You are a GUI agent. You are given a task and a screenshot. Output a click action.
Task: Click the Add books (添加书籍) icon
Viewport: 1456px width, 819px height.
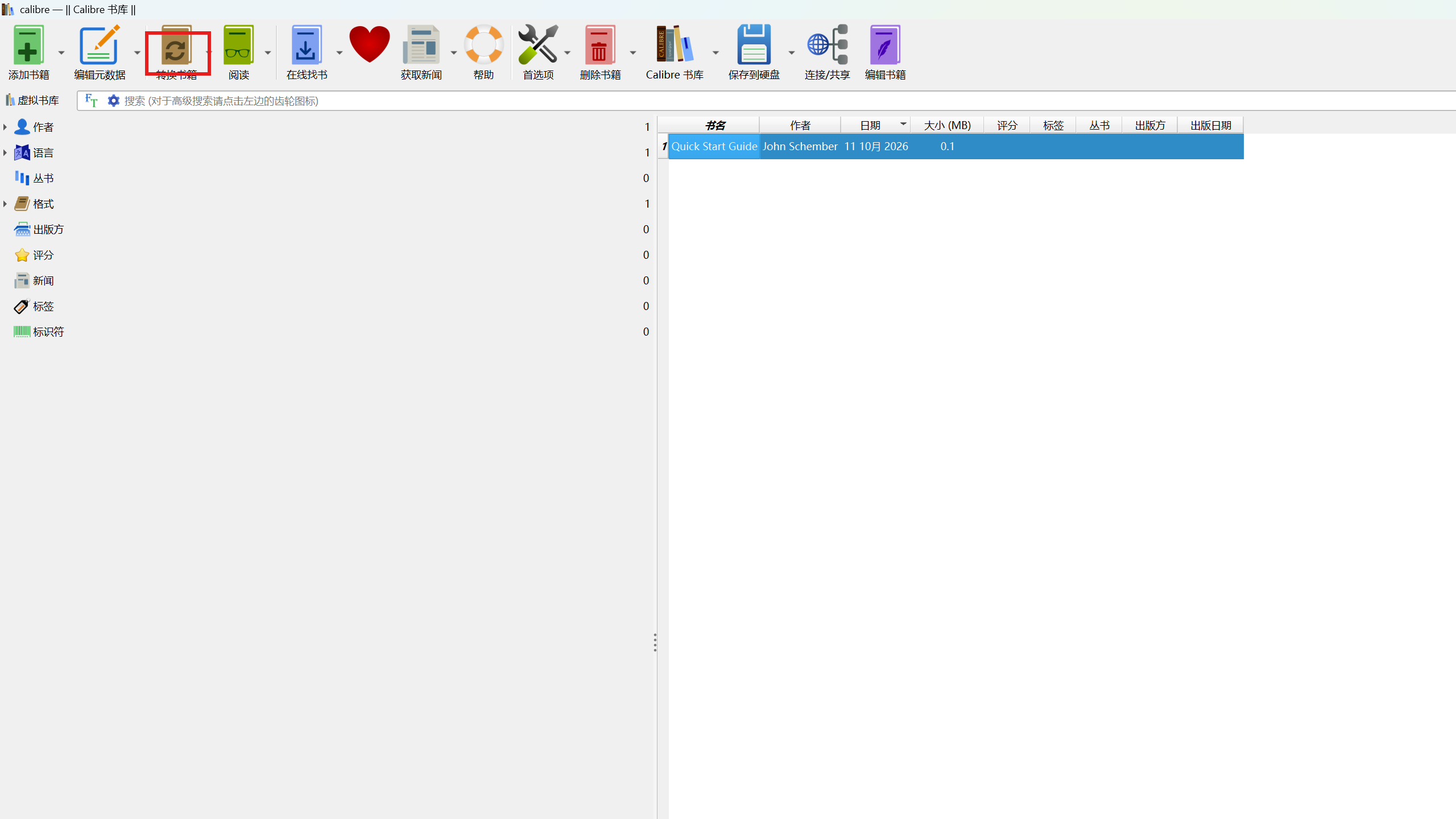pos(28,45)
